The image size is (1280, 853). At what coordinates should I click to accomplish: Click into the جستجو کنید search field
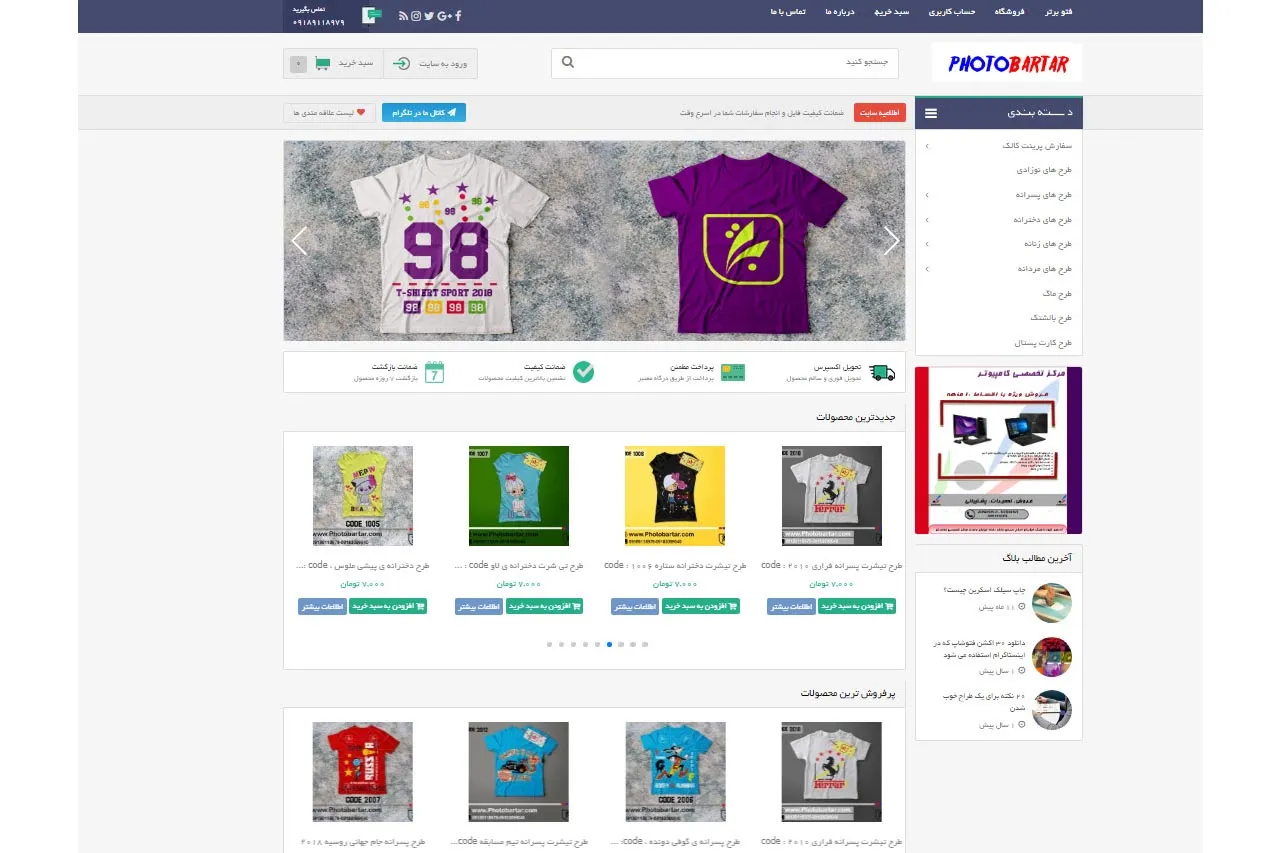[x=730, y=63]
